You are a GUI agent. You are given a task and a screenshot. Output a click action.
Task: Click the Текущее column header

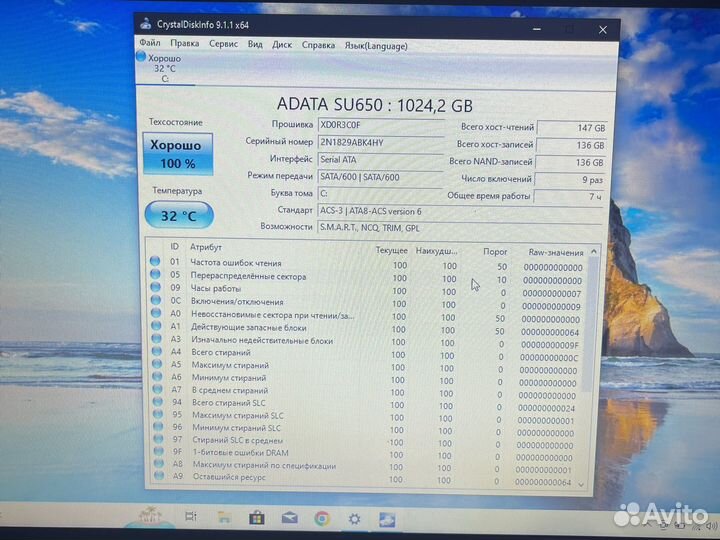(391, 250)
